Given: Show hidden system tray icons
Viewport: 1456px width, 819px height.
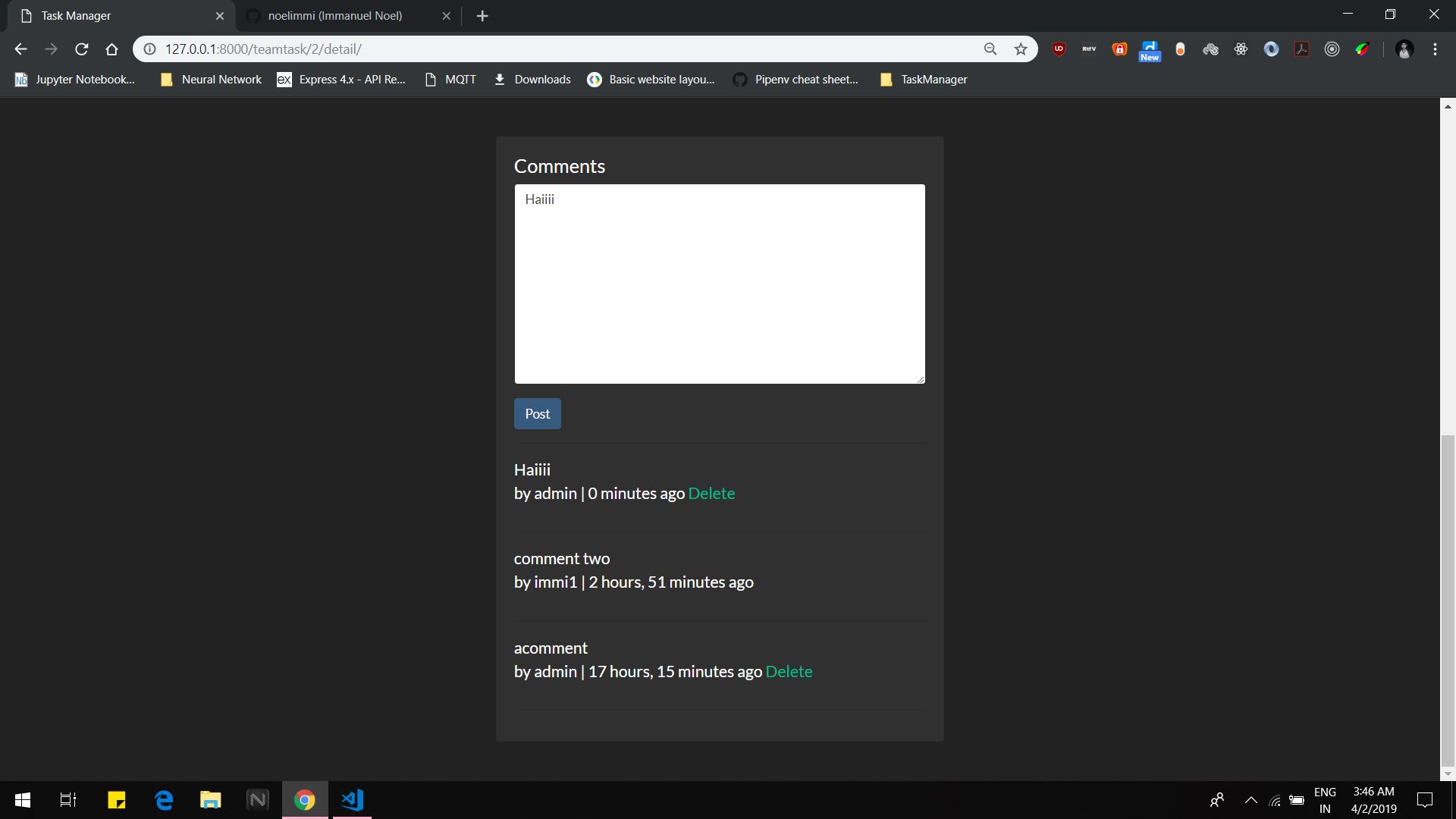Looking at the screenshot, I should (x=1251, y=800).
